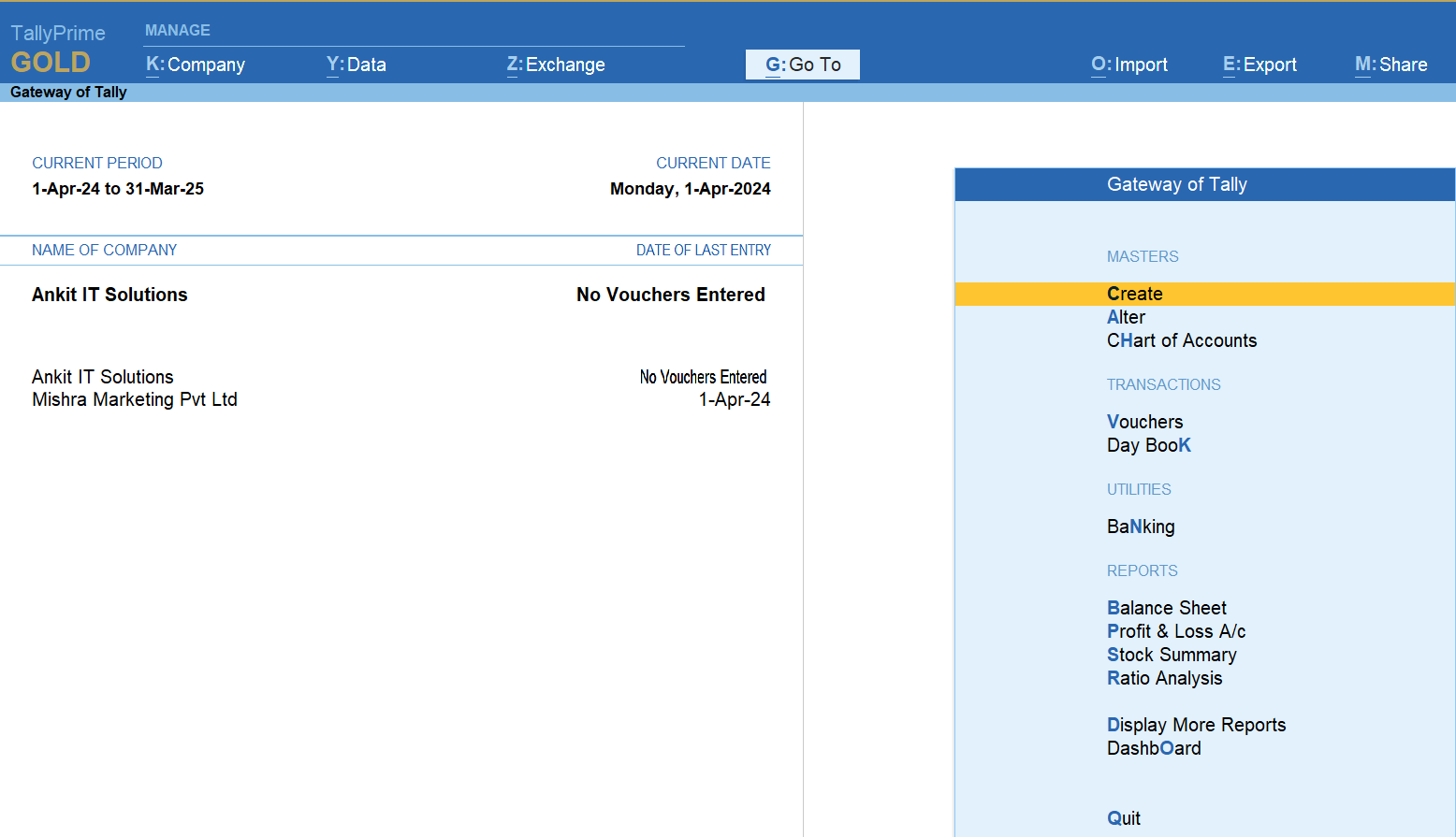Open the Share menu

pyautogui.click(x=1390, y=65)
